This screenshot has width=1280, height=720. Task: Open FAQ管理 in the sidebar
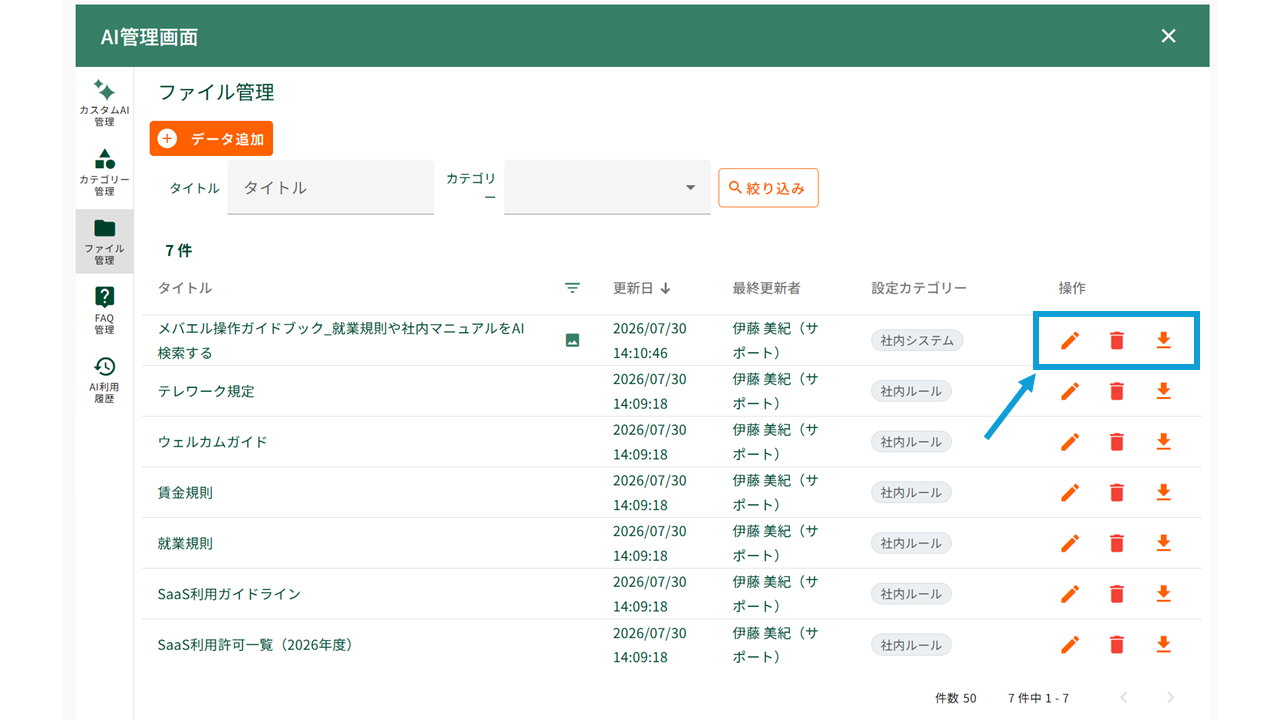[x=104, y=310]
